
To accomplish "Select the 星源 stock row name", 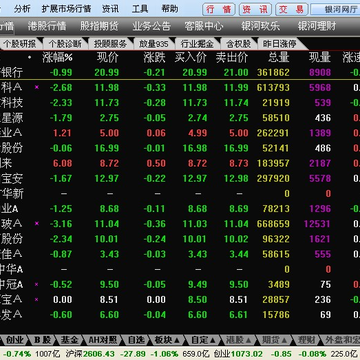I will click(x=11, y=118).
